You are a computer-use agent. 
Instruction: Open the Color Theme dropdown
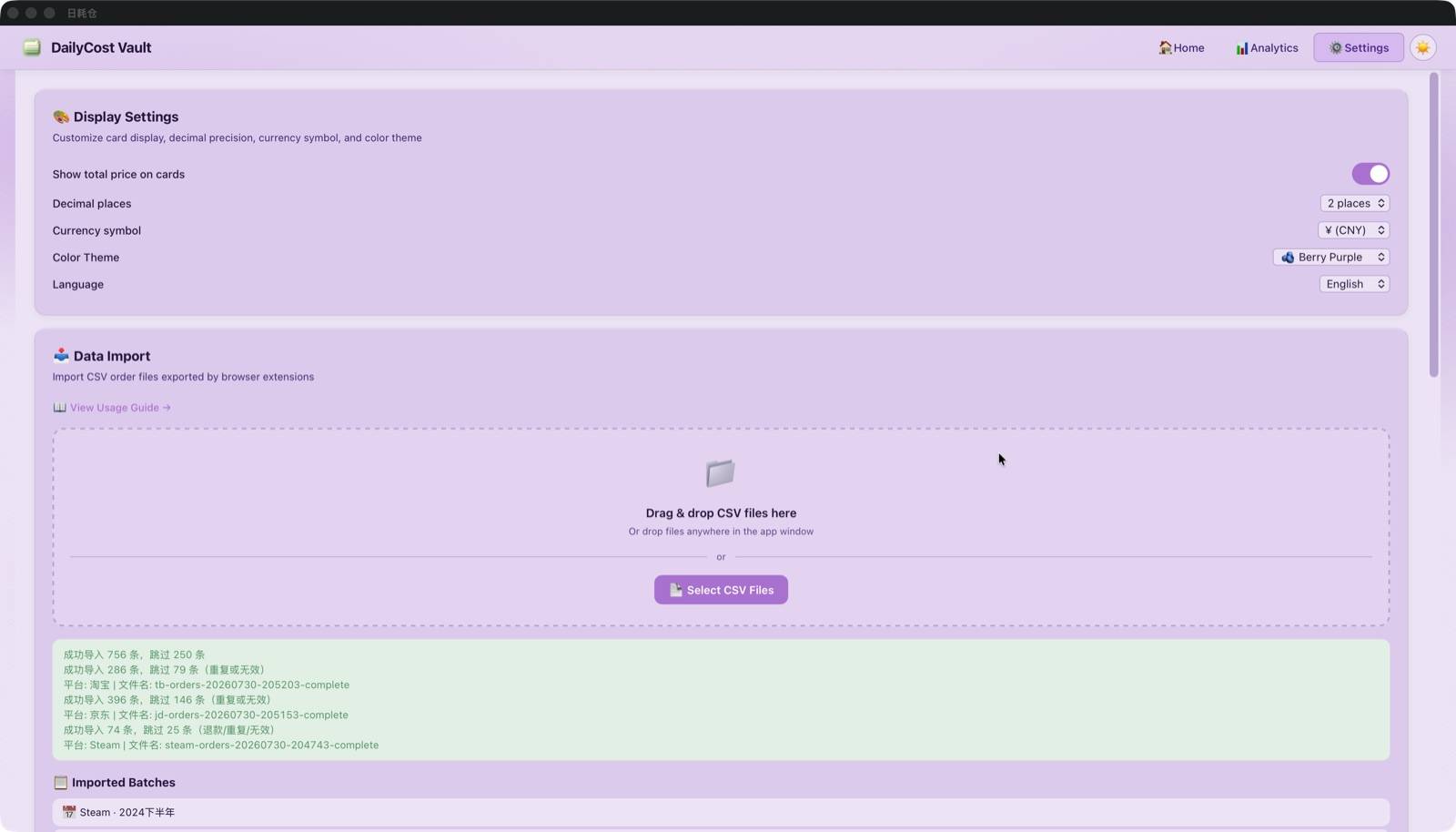click(1331, 257)
